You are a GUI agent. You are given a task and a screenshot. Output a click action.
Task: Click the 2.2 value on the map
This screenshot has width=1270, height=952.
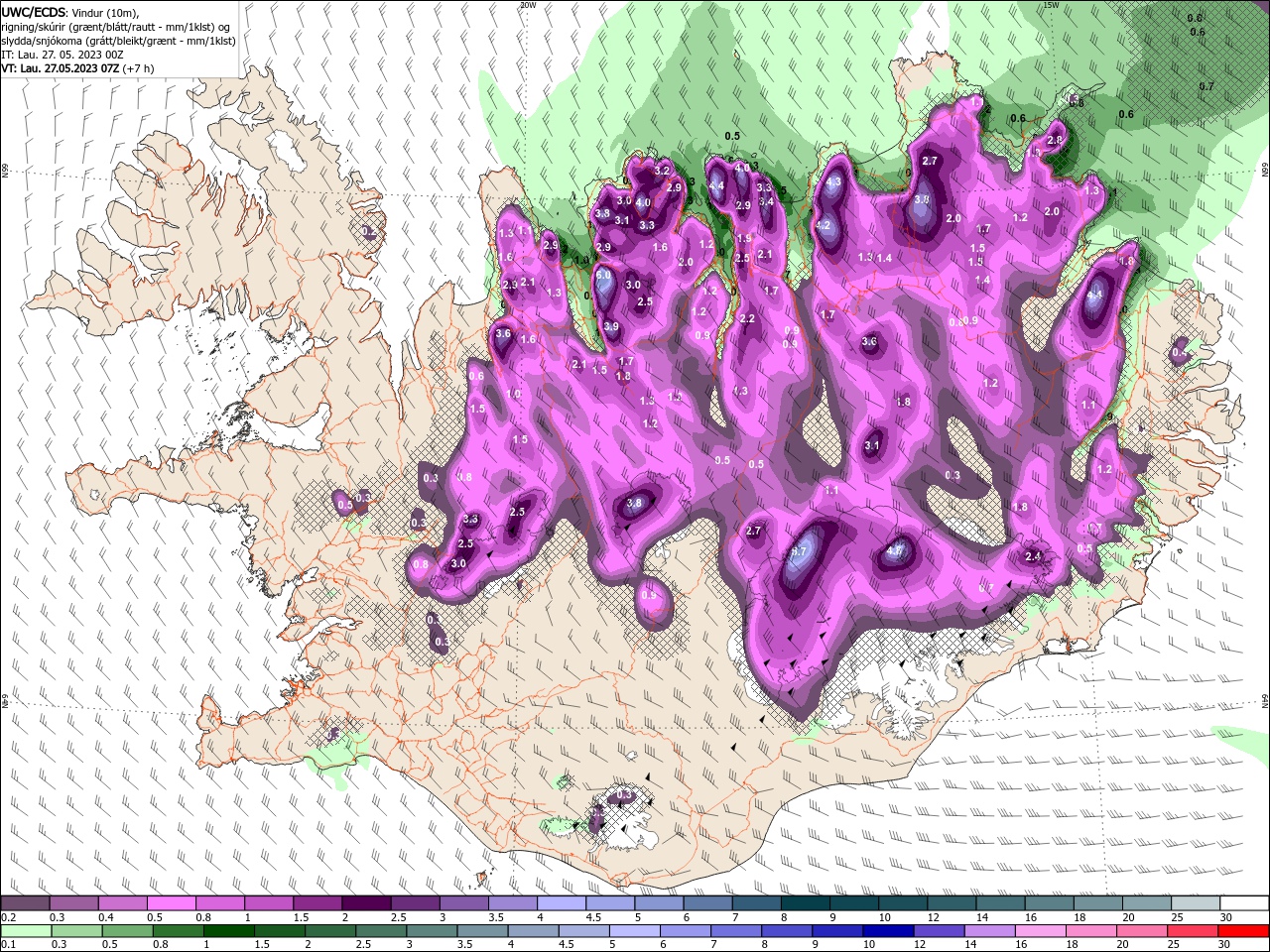pyautogui.click(x=747, y=318)
